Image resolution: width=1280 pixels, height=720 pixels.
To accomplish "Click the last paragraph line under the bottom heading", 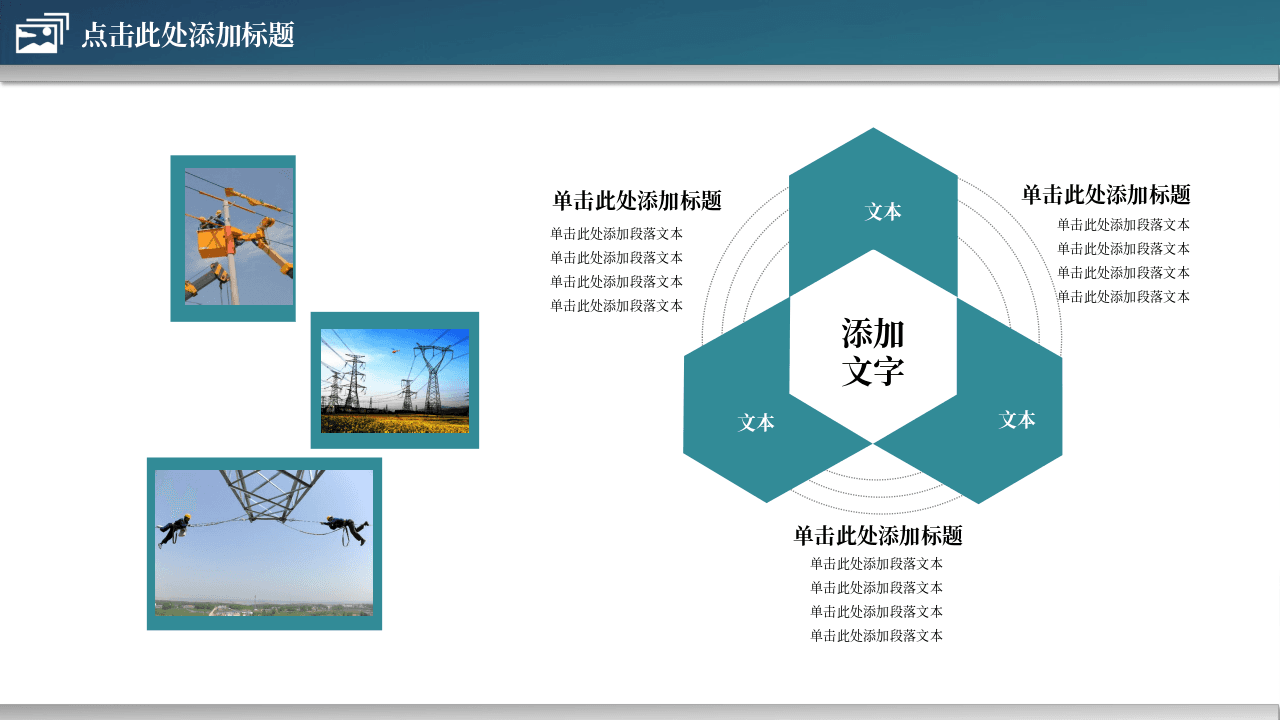I will coord(877,636).
